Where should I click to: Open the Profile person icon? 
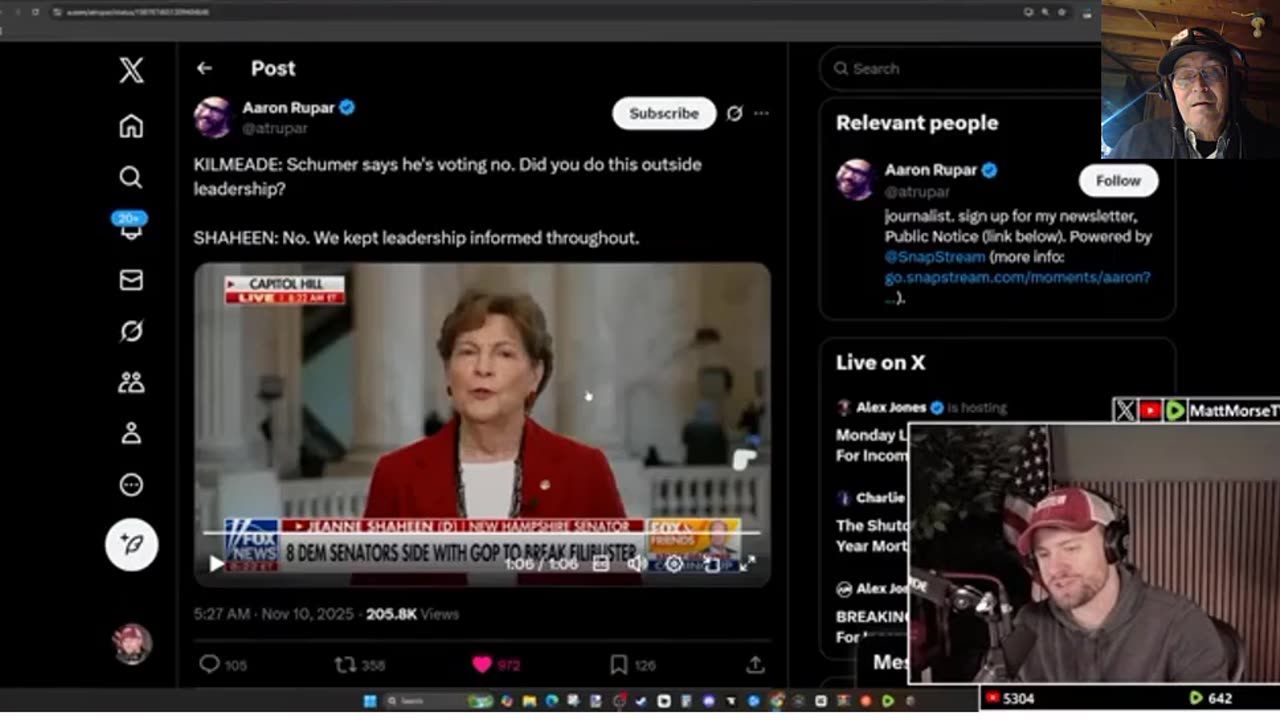point(131,433)
